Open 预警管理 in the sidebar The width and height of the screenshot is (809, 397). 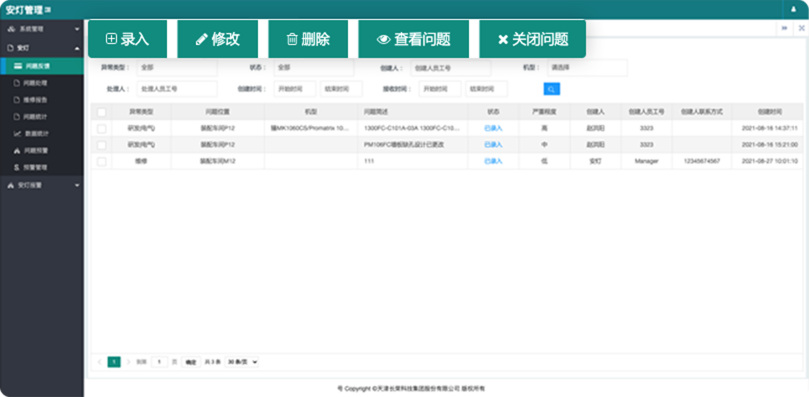click(42, 168)
